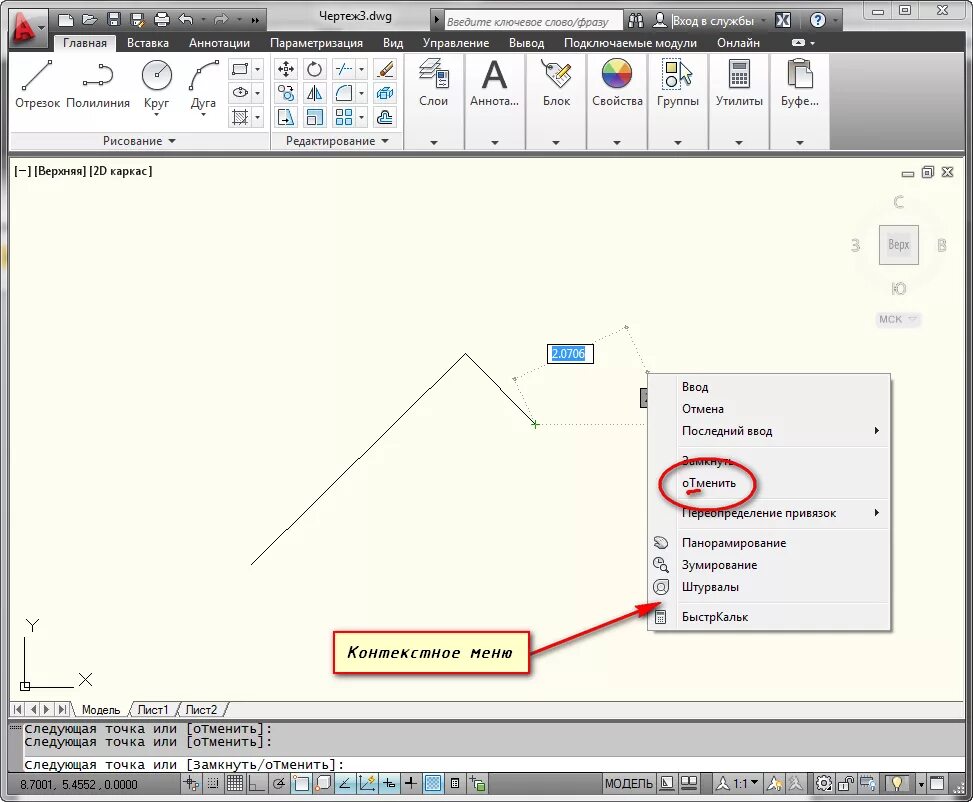Select the Полилиния polyline tool
Viewport: 973px width, 802px height.
[97, 84]
